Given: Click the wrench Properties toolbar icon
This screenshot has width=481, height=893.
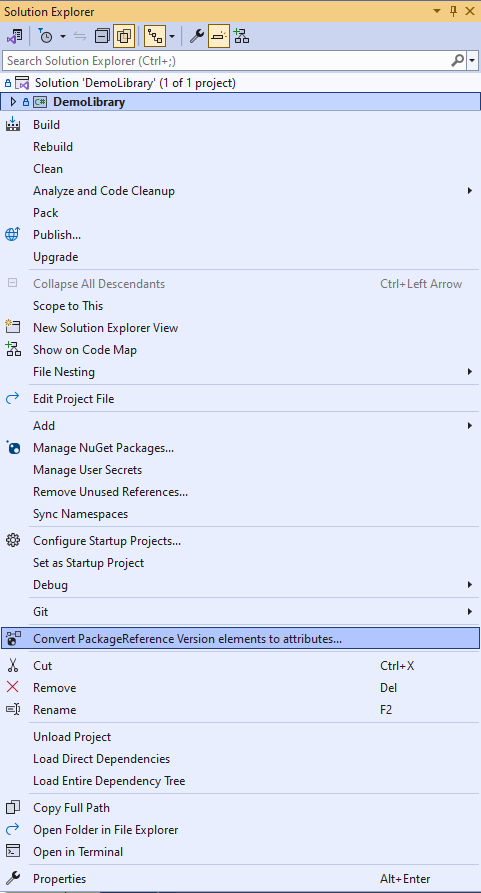Looking at the screenshot, I should click(197, 36).
